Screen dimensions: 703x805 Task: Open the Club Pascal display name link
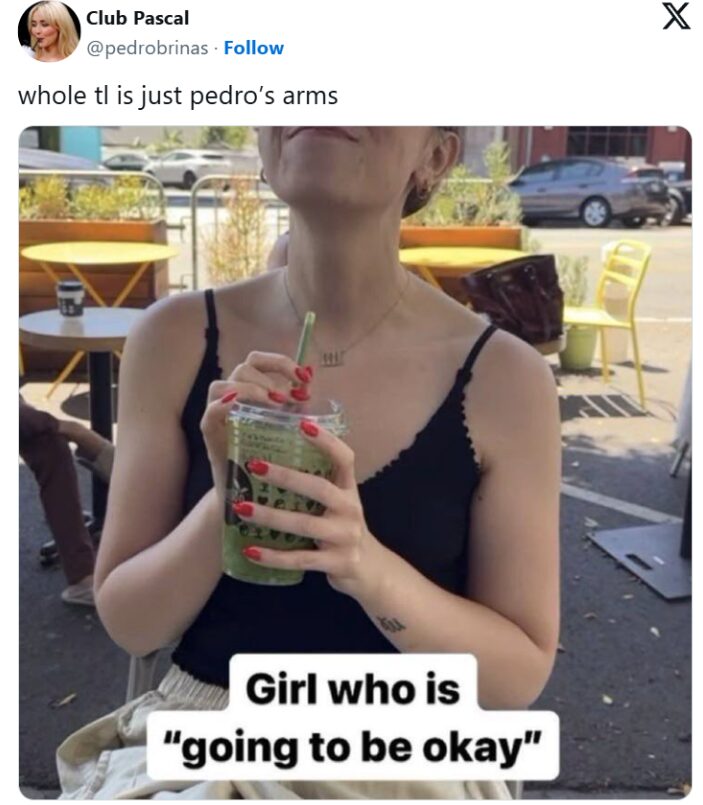click(x=138, y=18)
